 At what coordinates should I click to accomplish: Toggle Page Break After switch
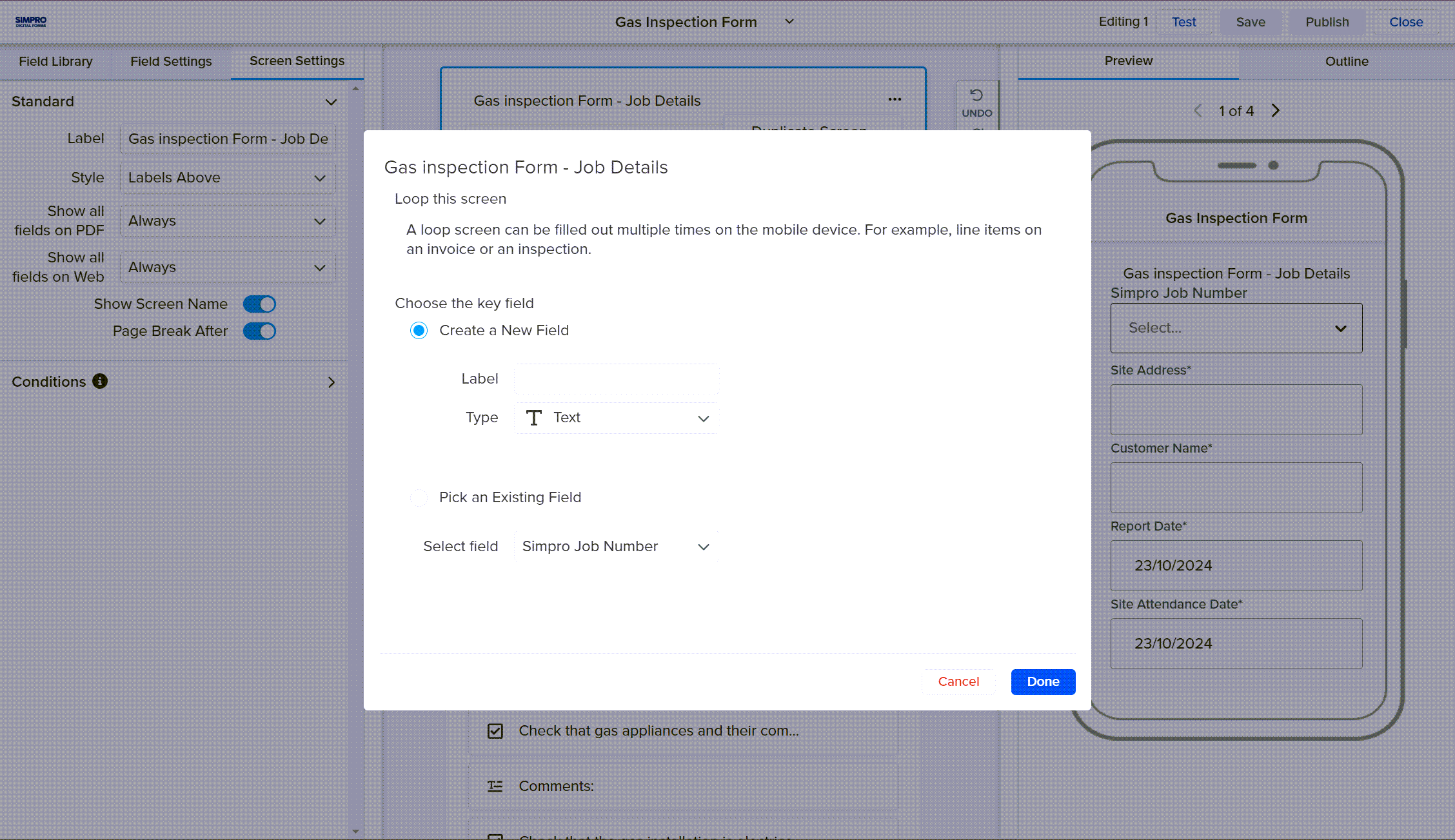(259, 331)
